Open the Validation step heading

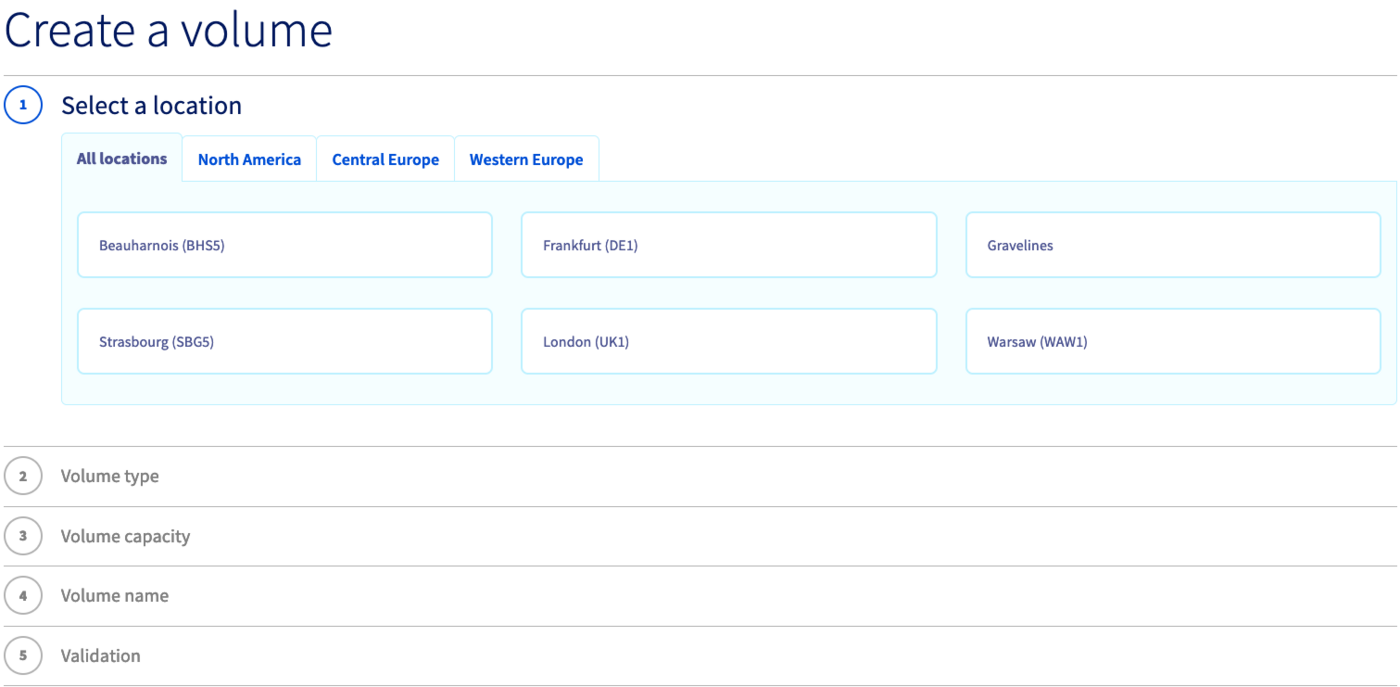click(x=101, y=656)
